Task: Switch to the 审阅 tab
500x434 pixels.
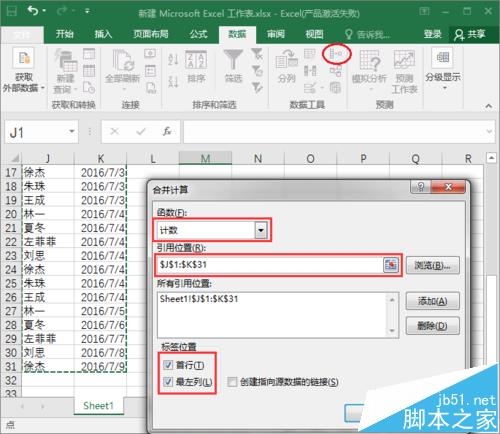Action: pyautogui.click(x=276, y=34)
